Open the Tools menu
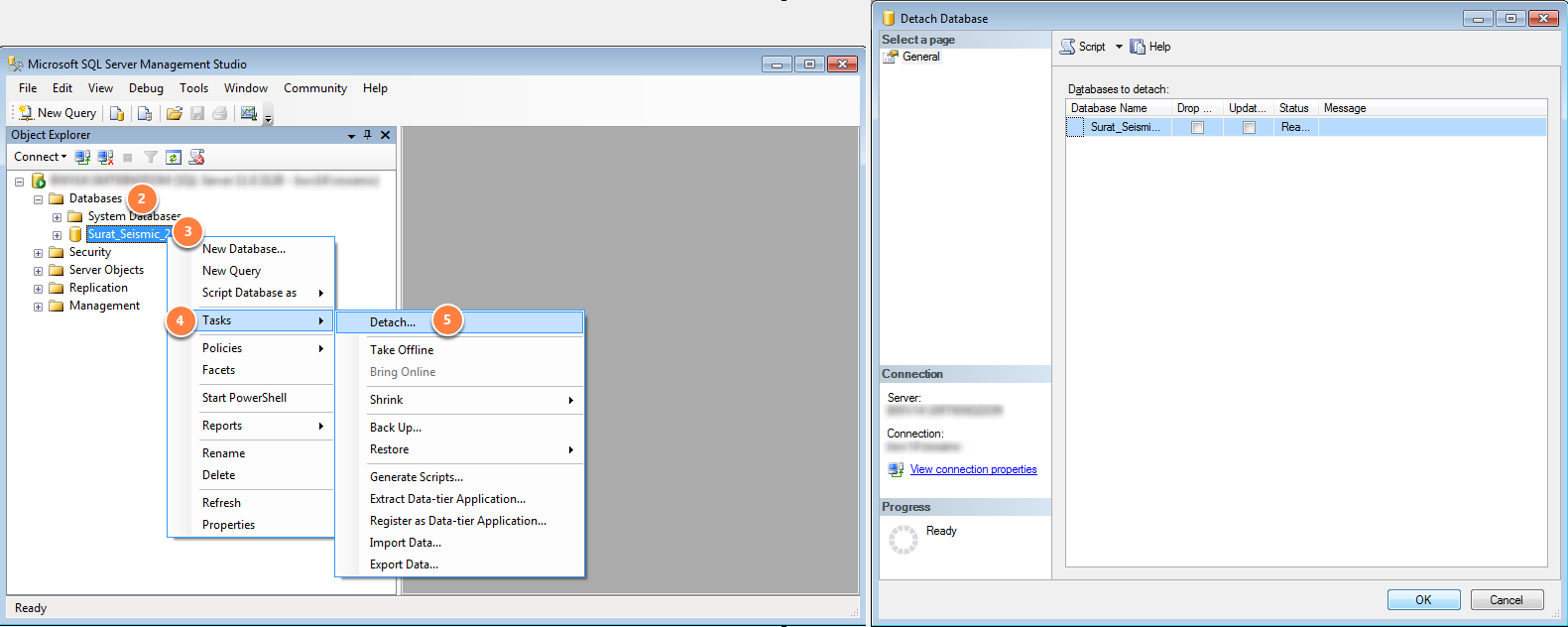Screen dimensions: 1568x627 click(193, 88)
